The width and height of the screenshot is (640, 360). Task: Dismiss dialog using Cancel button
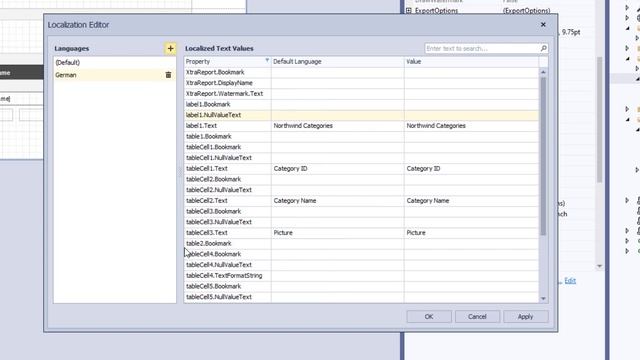[x=477, y=316]
